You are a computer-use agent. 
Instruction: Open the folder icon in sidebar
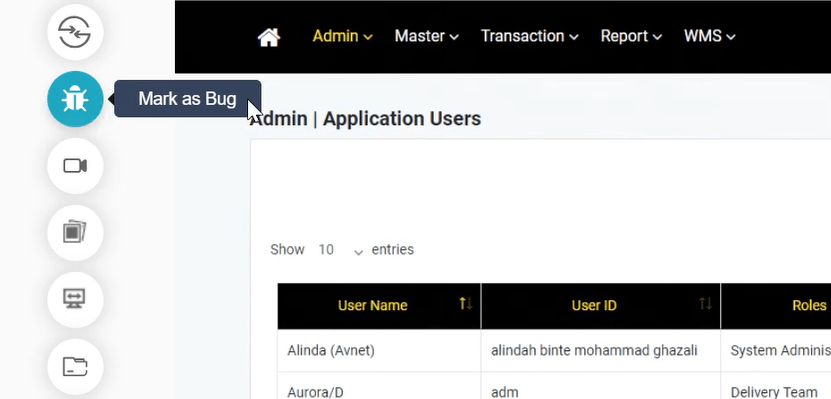(x=75, y=366)
